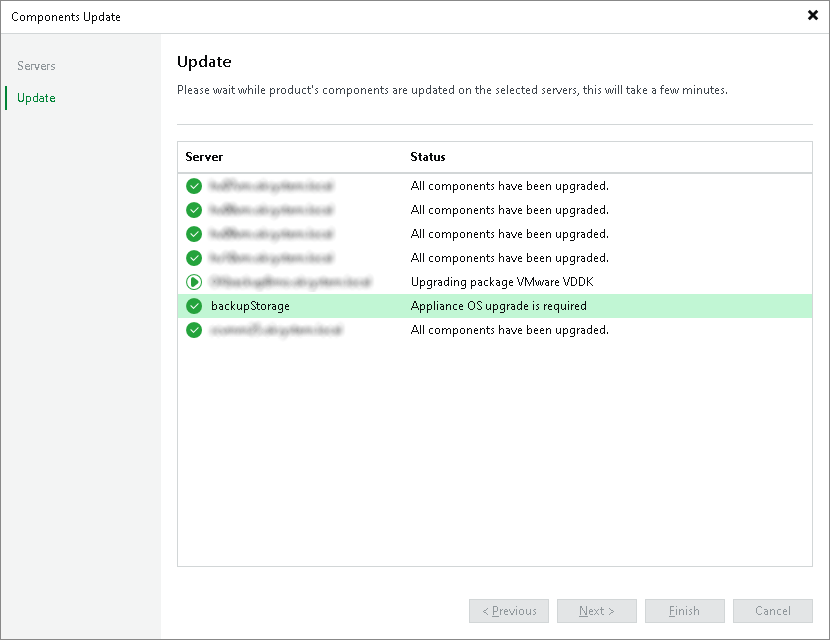Click the Previous button
The width and height of the screenshot is (830, 640).
pos(509,611)
